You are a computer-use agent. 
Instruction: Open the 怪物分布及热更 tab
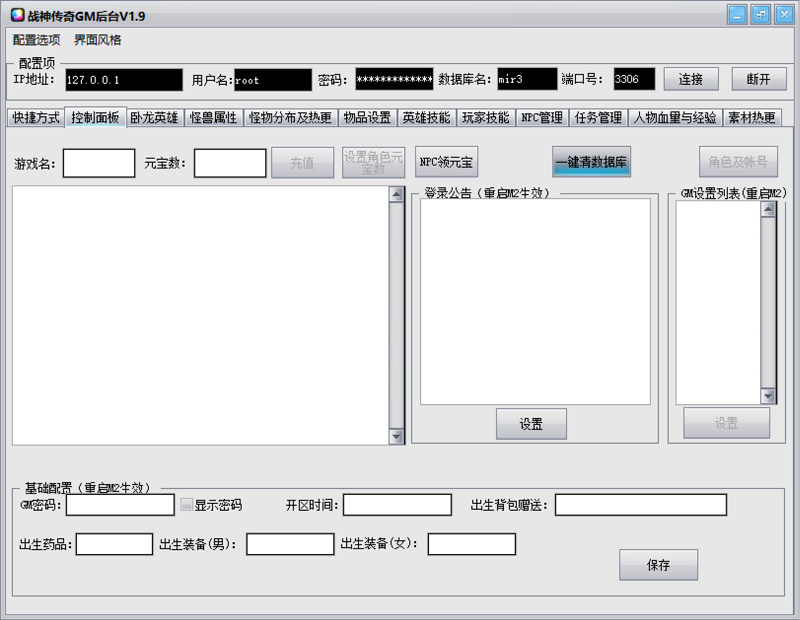(x=290, y=117)
